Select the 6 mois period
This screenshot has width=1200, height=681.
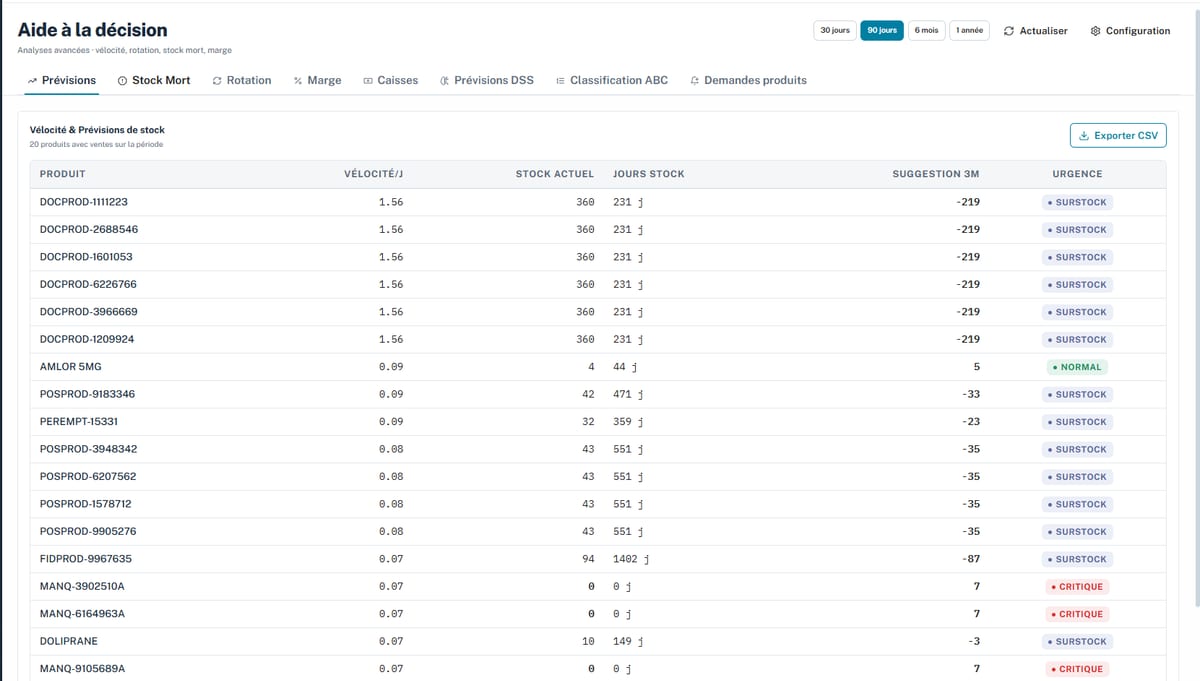point(926,30)
